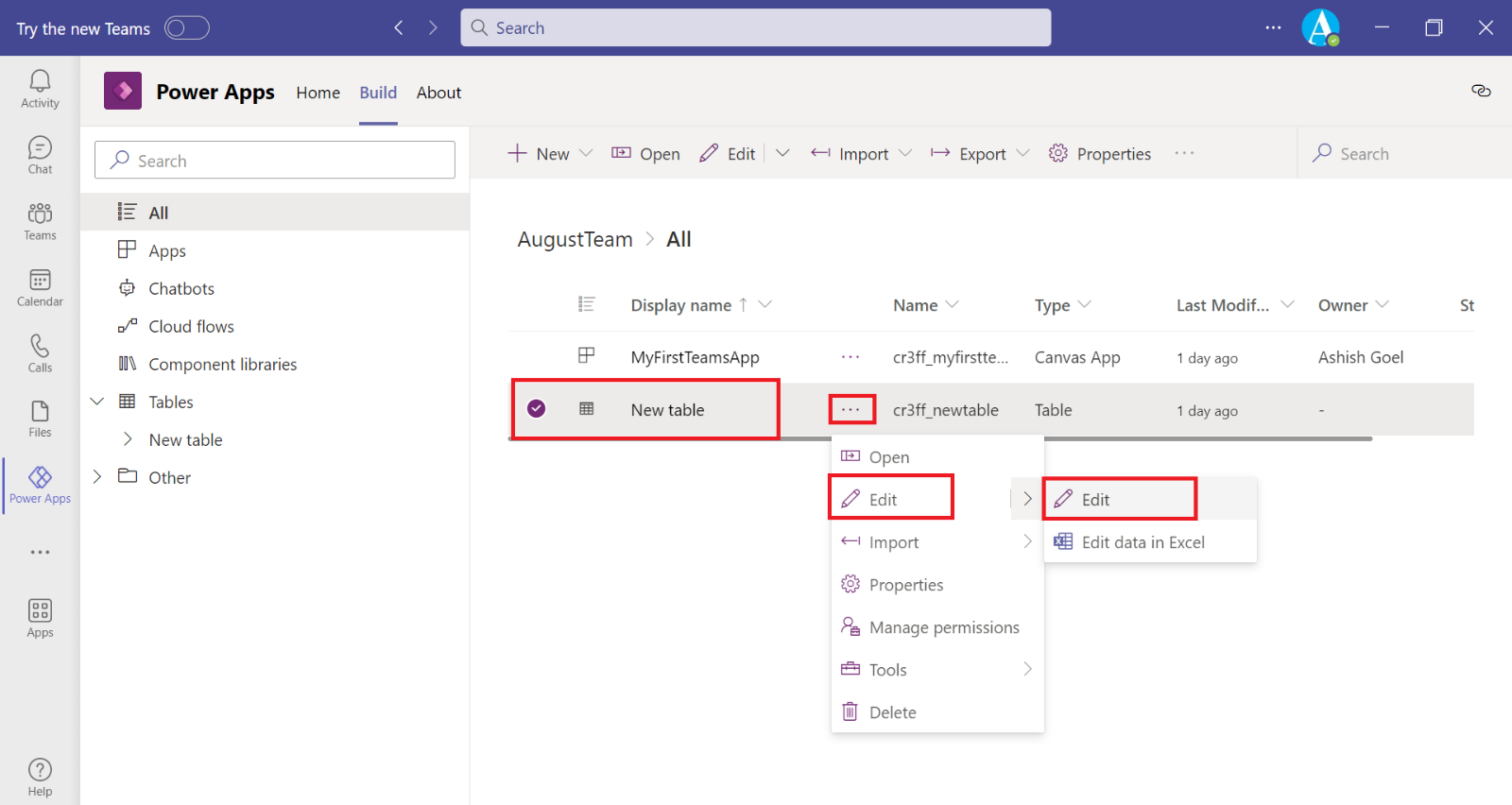The height and width of the screenshot is (805, 1512).
Task: Switch to the Home tab
Action: [318, 93]
